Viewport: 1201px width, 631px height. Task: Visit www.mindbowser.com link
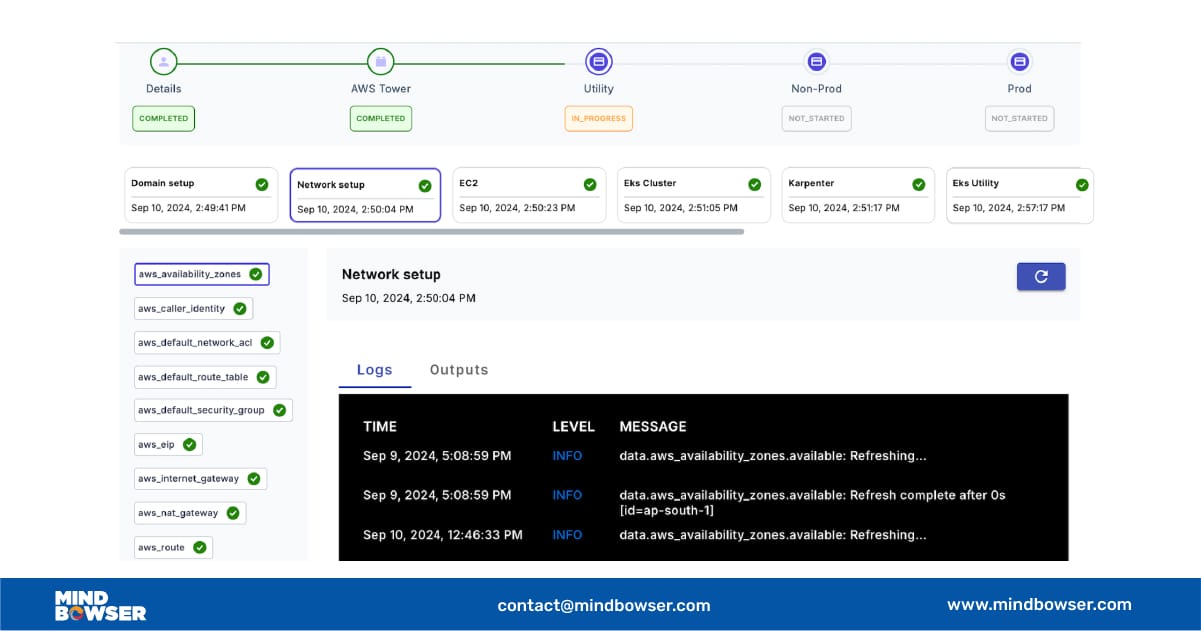(x=1039, y=604)
